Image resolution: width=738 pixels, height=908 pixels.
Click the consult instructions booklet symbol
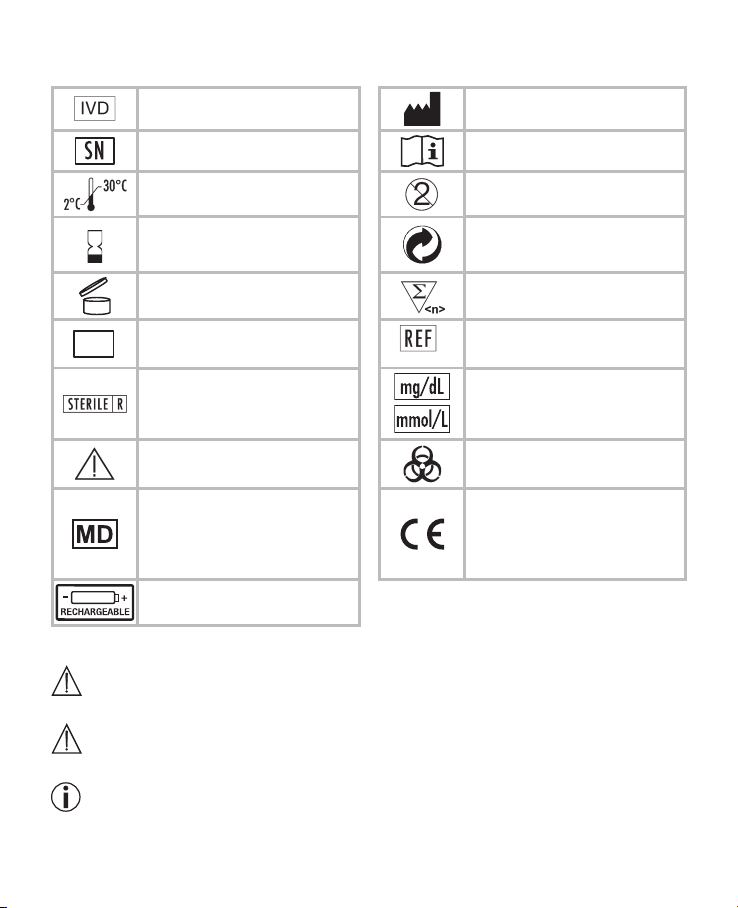pos(422,152)
